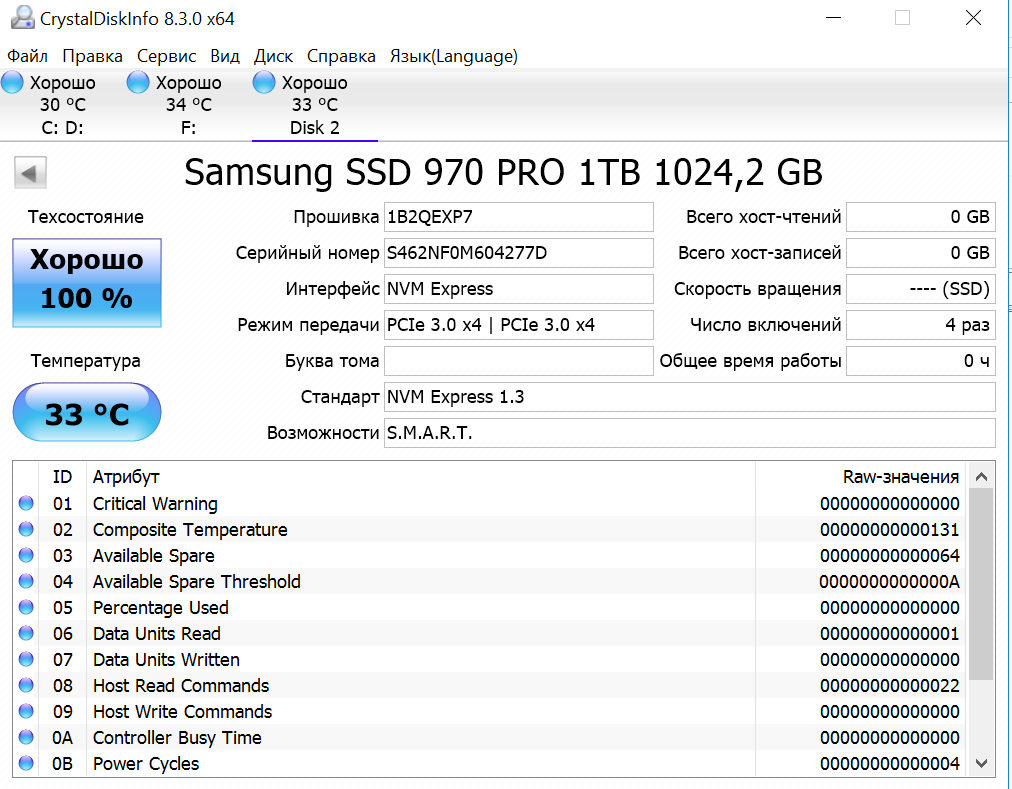Viewport: 1012px width, 789px height.
Task: Click the CrystalDiskInfo app icon in title bar
Action: click(x=18, y=18)
